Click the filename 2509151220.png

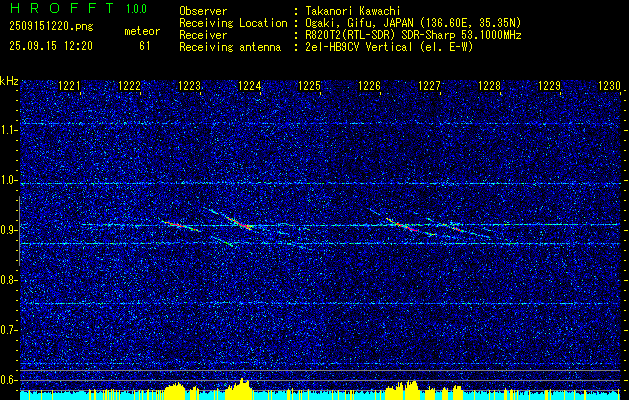[51, 27]
